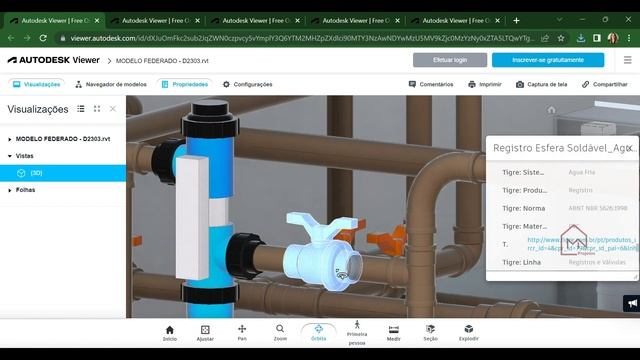
Task: Open Navegador de modelos
Action: click(x=111, y=84)
